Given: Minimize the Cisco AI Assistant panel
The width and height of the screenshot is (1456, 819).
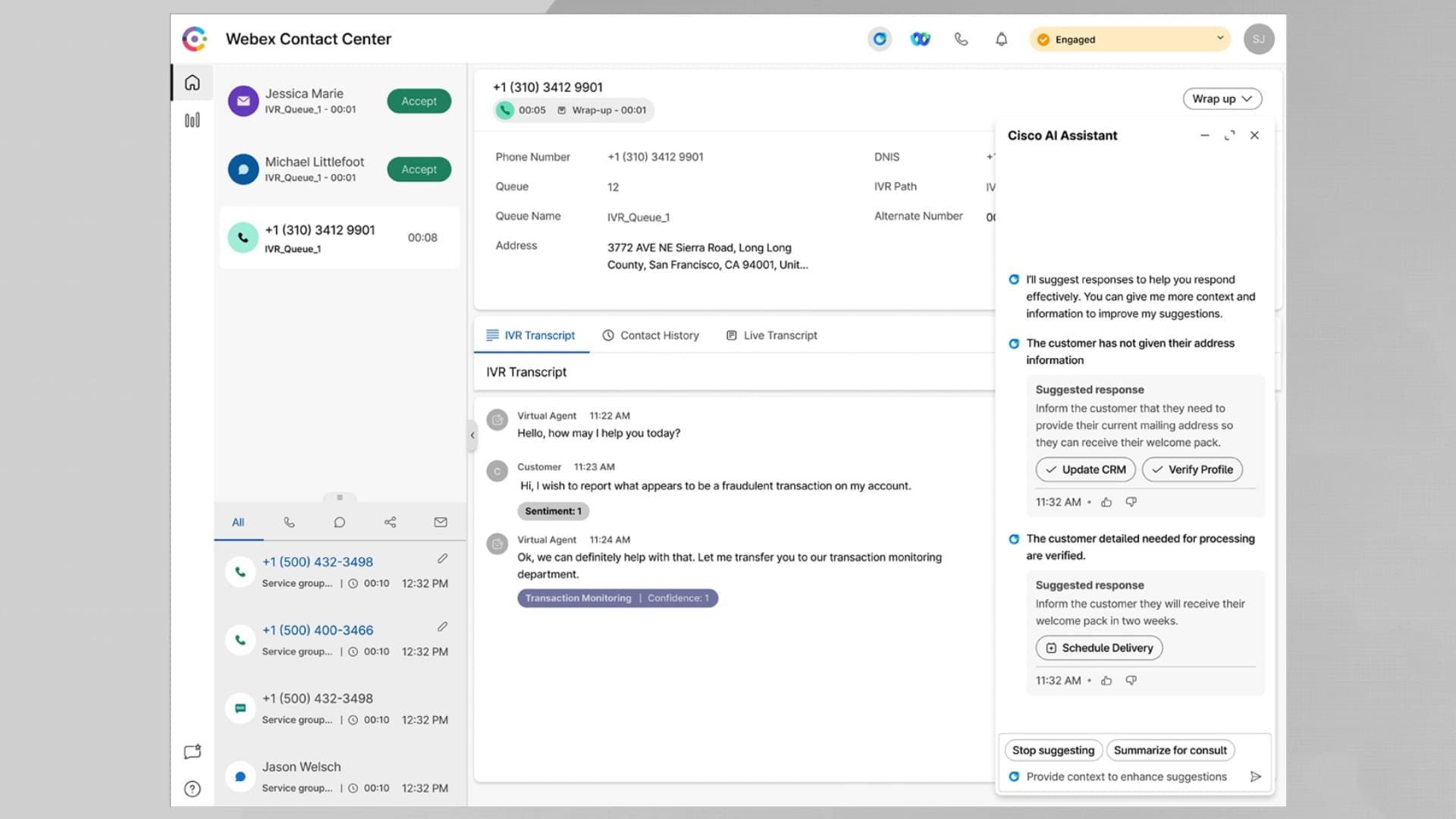Looking at the screenshot, I should point(1204,135).
